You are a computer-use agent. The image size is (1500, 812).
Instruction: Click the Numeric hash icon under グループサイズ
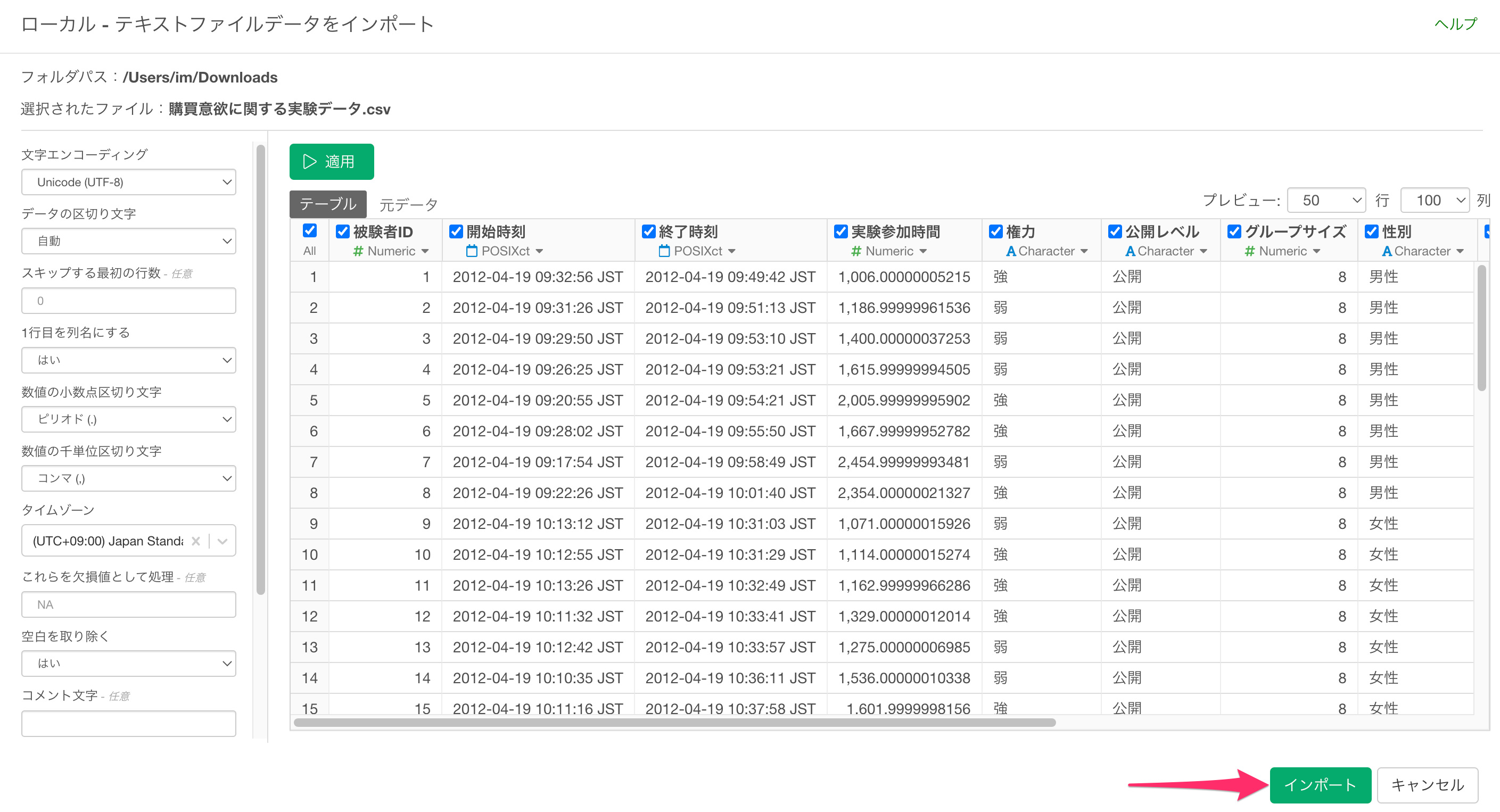(x=1250, y=252)
